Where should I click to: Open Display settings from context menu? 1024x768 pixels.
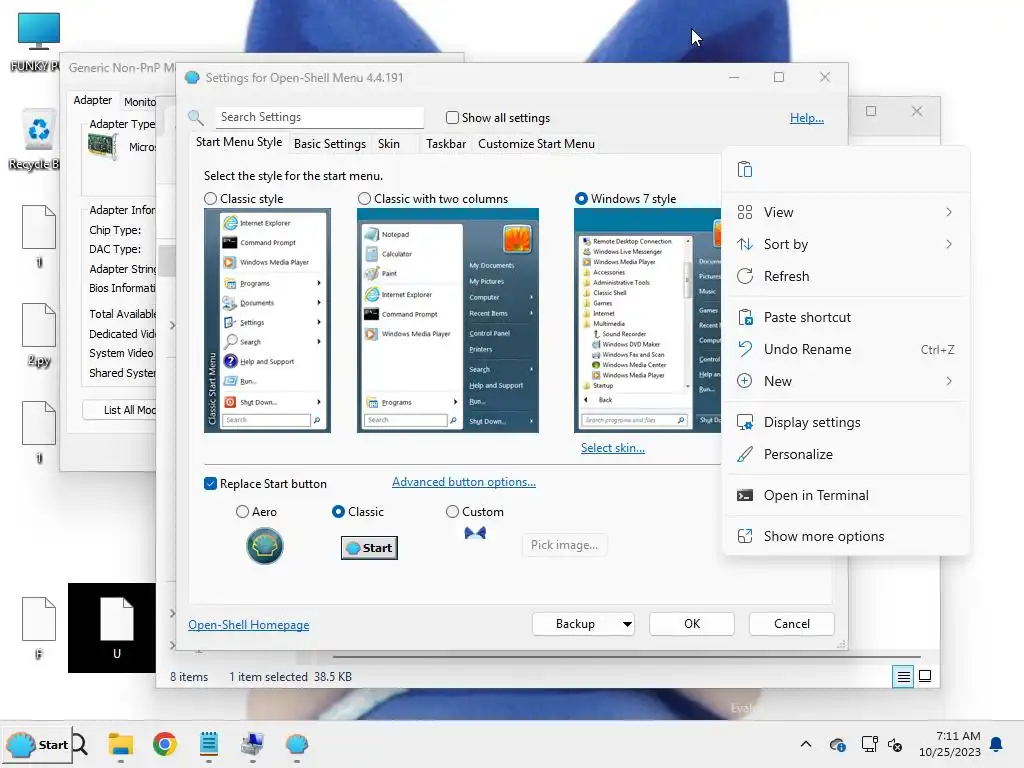pyautogui.click(x=845, y=423)
